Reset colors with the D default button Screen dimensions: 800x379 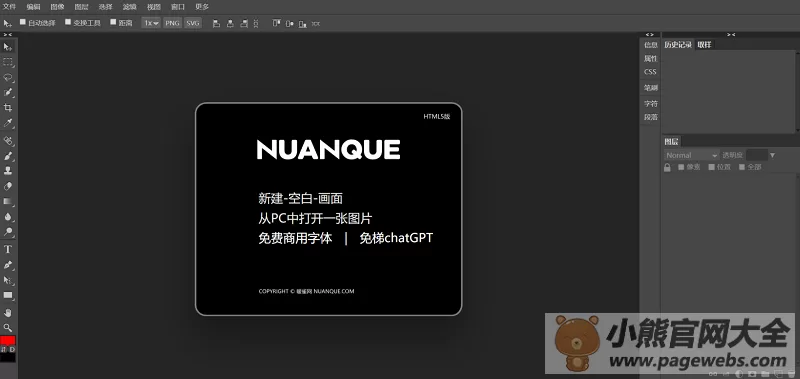12,349
